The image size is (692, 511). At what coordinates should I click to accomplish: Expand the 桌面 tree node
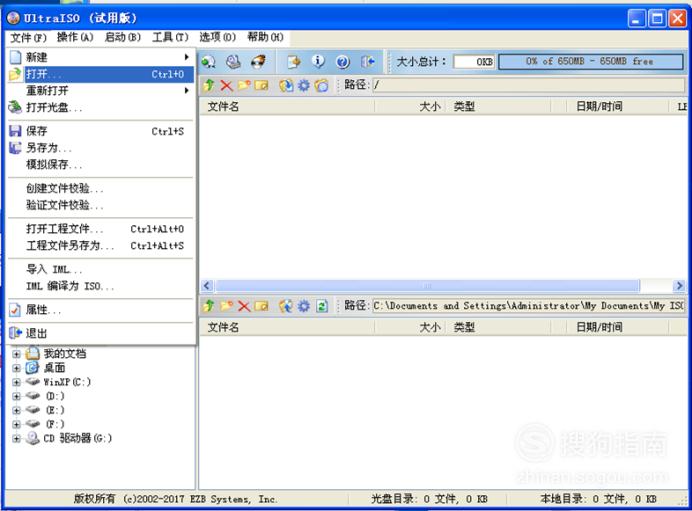16,368
